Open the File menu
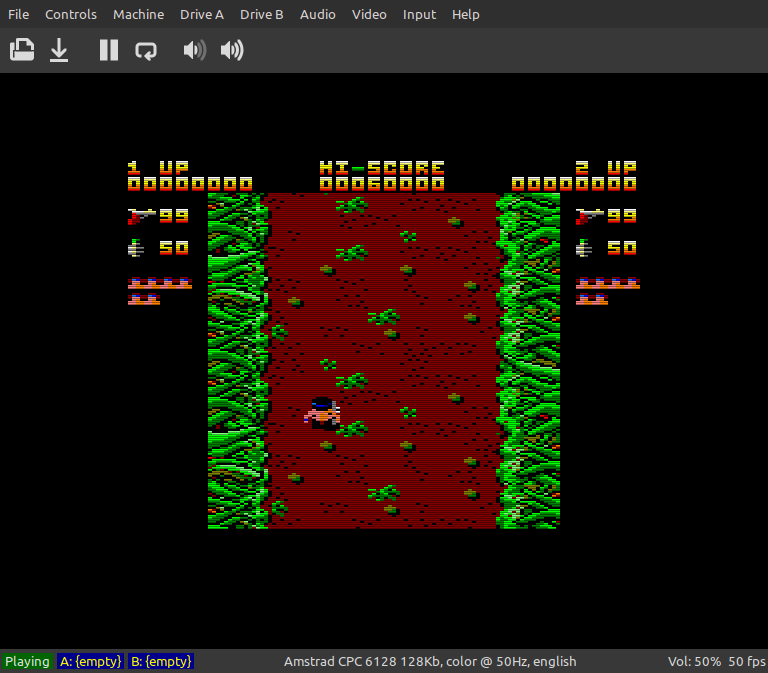 click(x=19, y=15)
